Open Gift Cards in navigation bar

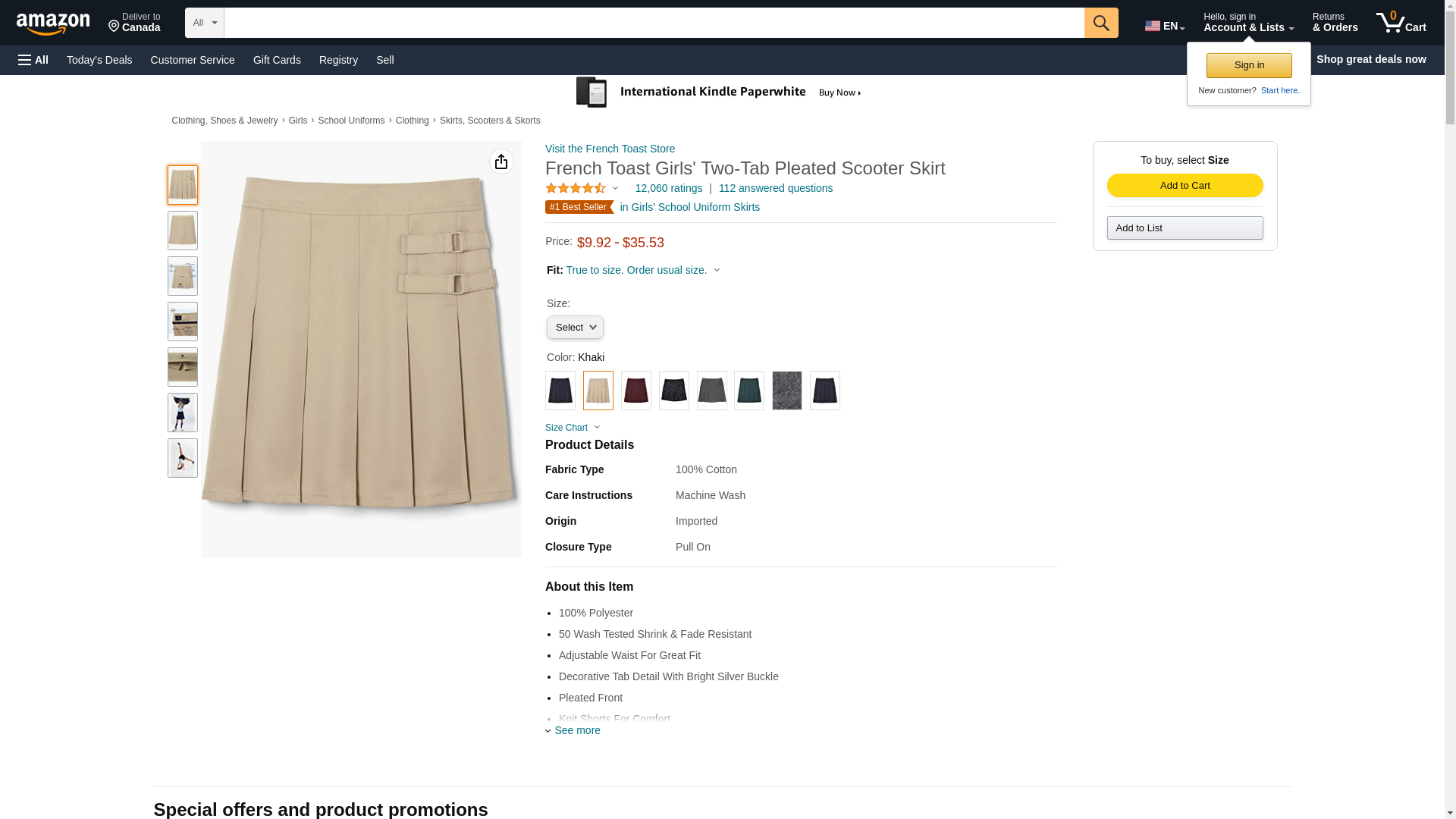[x=277, y=60]
